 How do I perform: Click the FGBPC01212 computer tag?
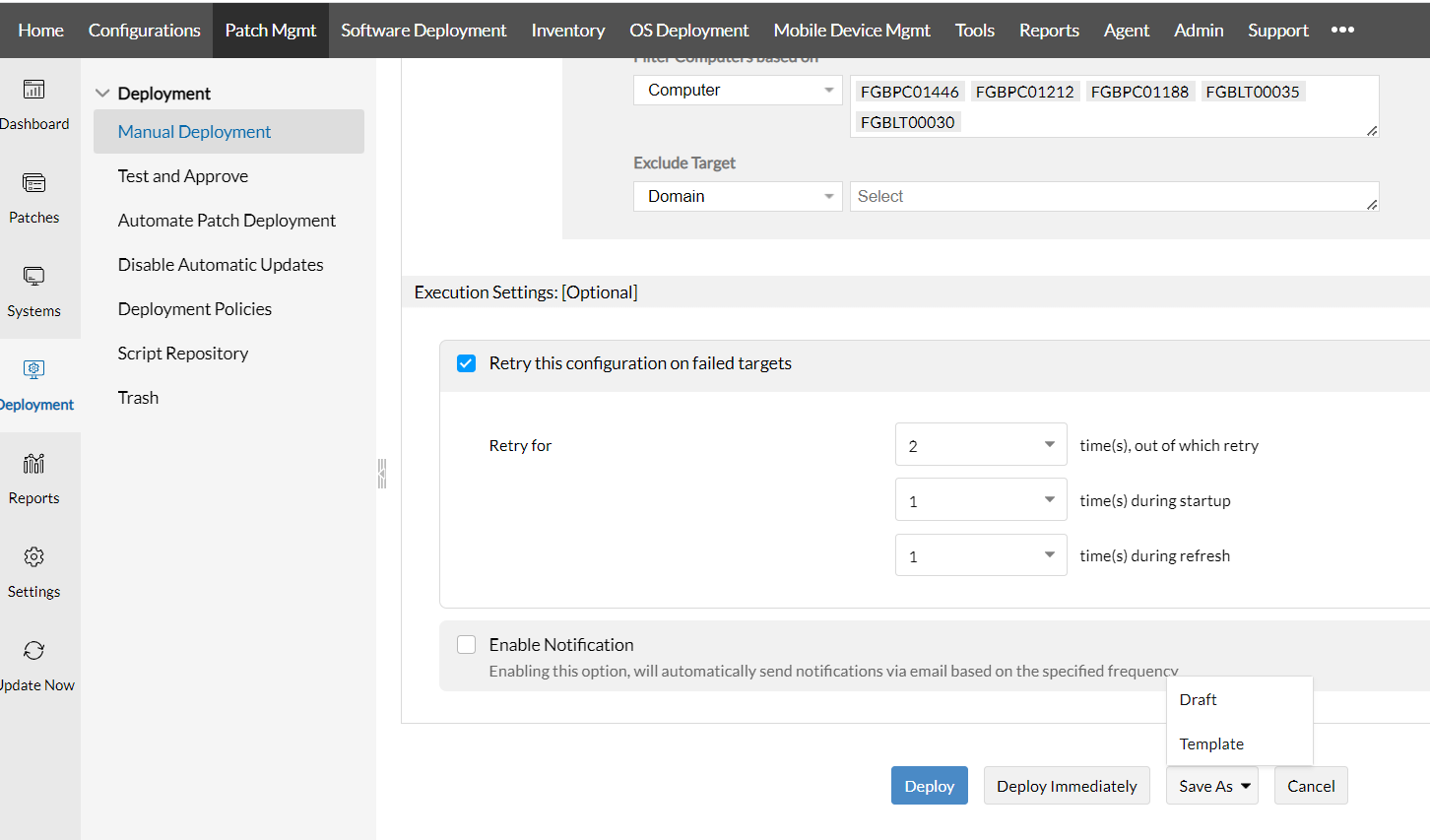pos(1024,92)
